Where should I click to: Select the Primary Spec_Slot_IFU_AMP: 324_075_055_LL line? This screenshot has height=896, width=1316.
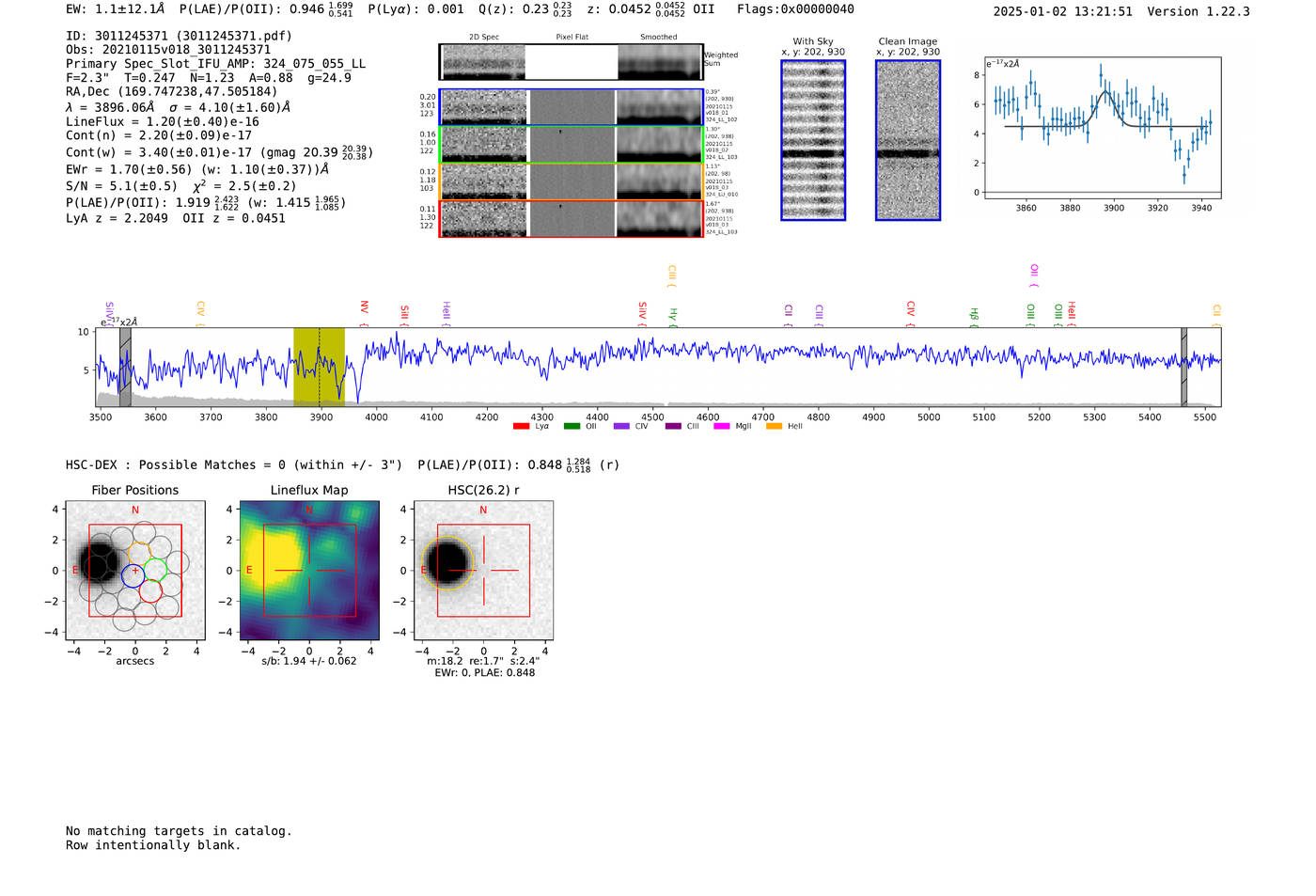click(x=216, y=64)
